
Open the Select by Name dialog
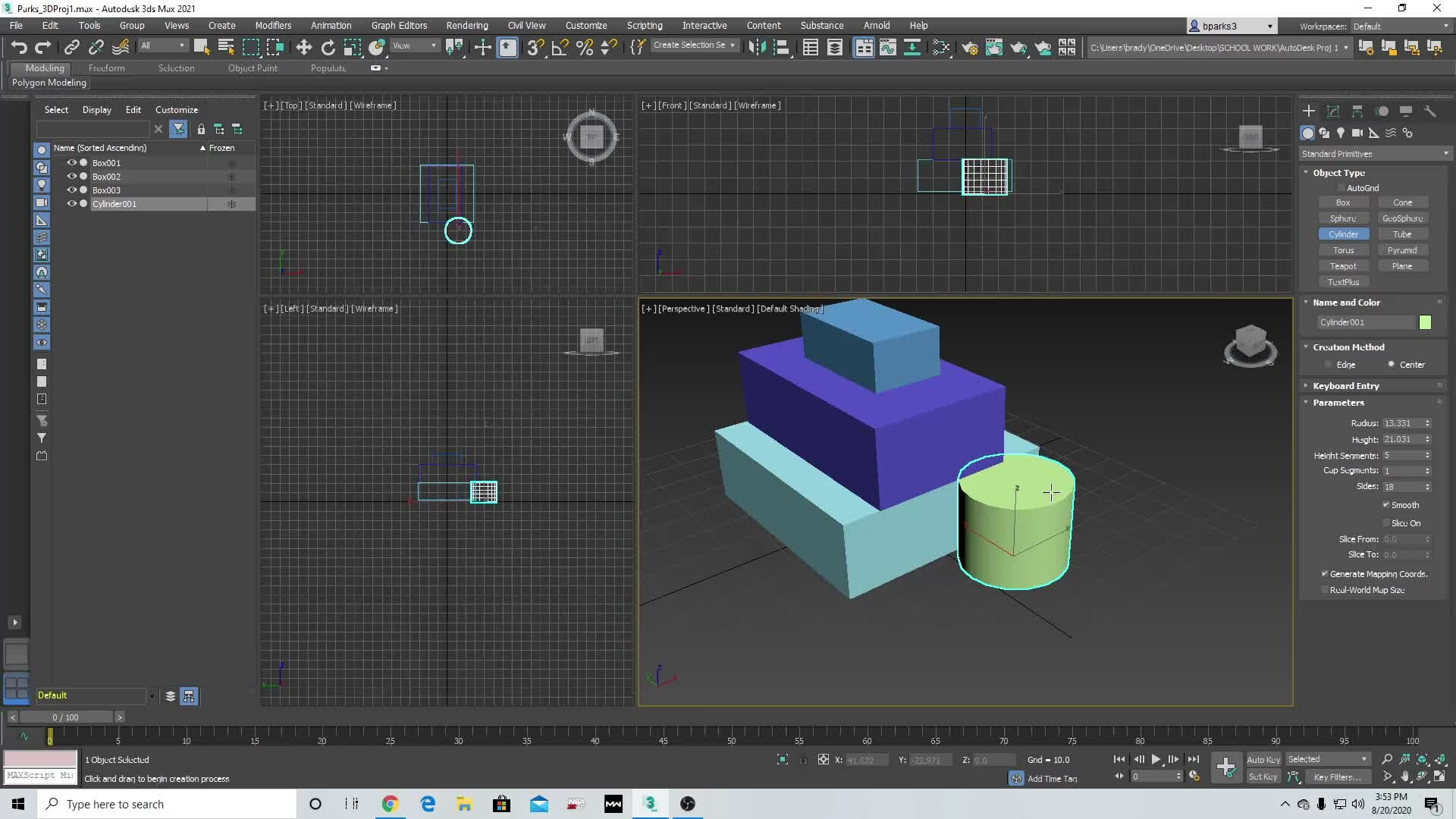(x=225, y=47)
